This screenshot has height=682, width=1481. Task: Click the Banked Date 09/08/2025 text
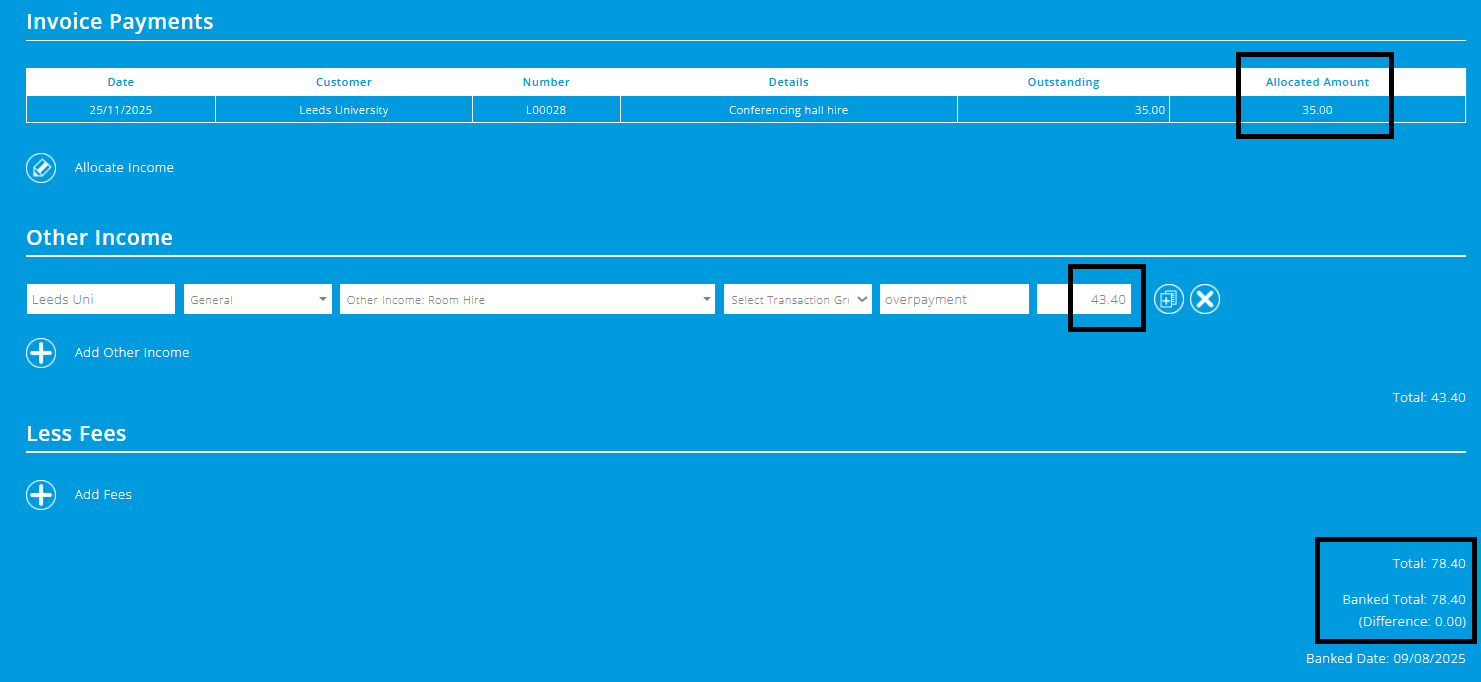[x=1384, y=658]
